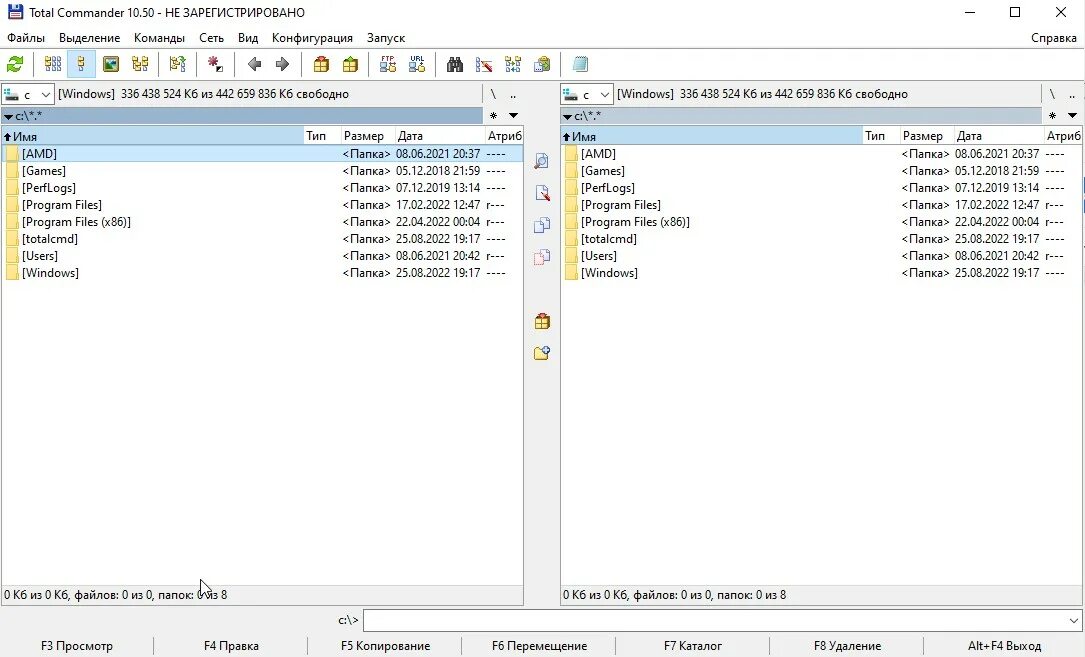Open the multi-rename tool icon
The height and width of the screenshot is (657, 1085).
[484, 64]
